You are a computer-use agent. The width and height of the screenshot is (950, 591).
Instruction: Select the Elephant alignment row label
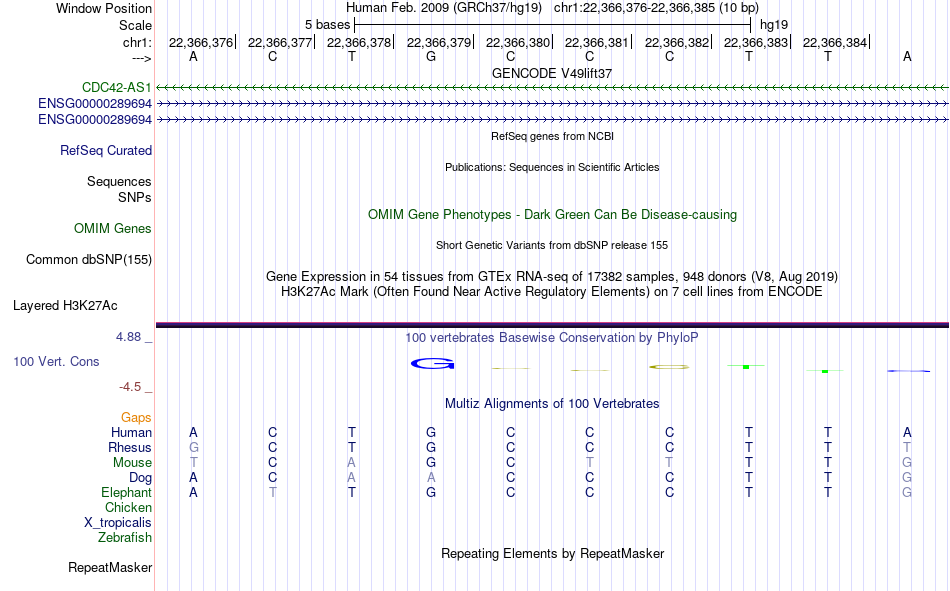tap(127, 492)
